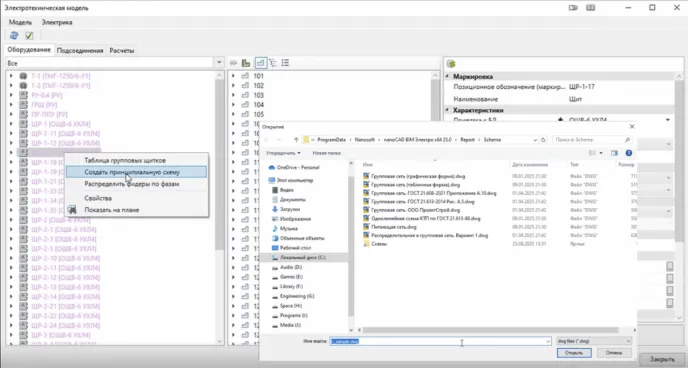
Task: Collapse the Характеристики property group
Action: point(448,110)
